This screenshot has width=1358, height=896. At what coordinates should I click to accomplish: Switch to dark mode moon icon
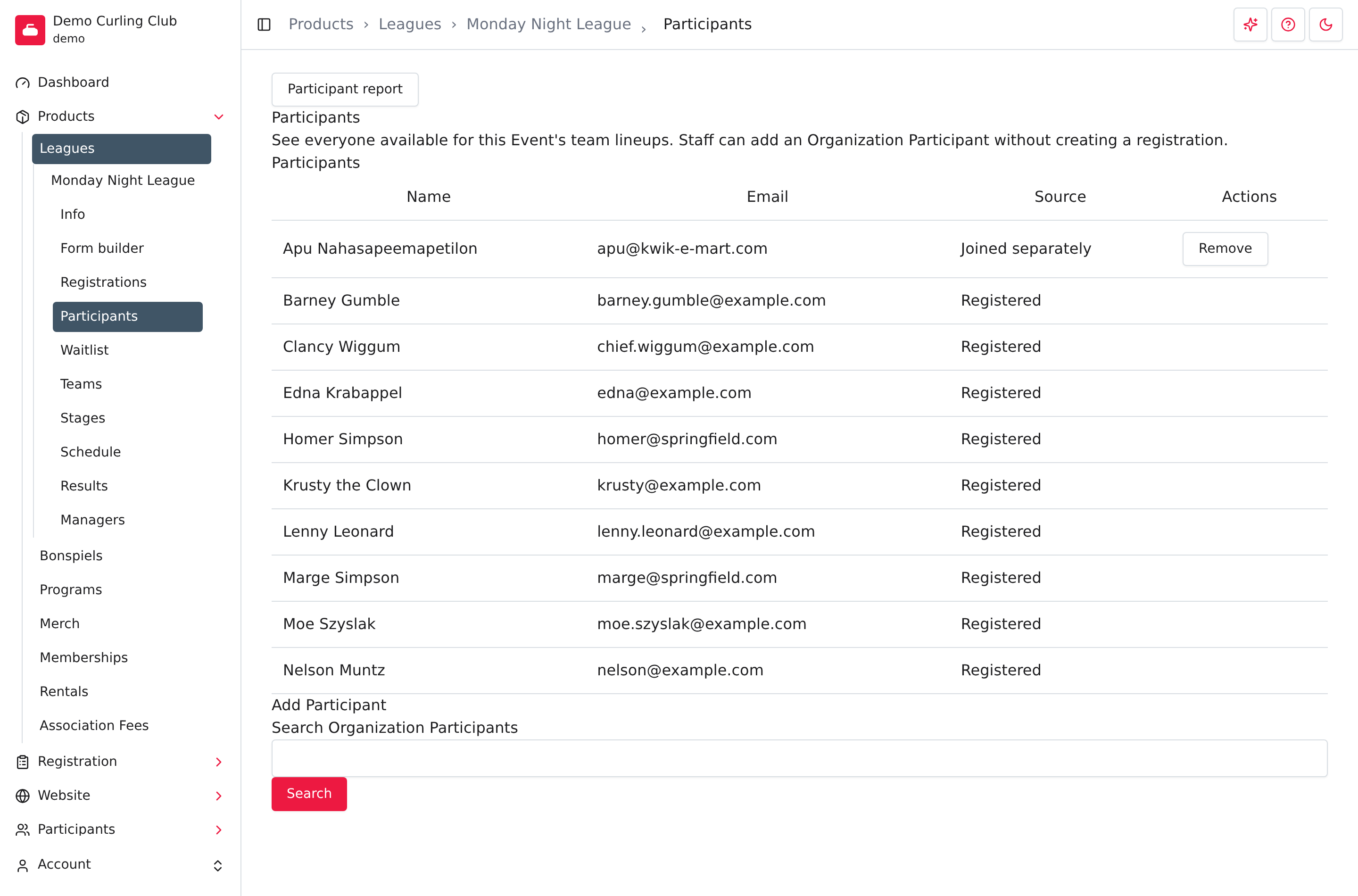click(x=1325, y=25)
